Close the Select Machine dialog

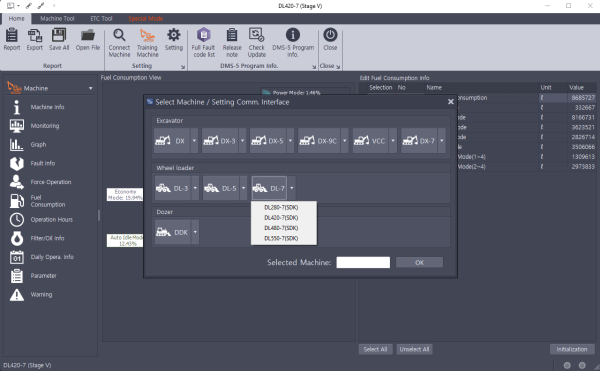[451, 102]
